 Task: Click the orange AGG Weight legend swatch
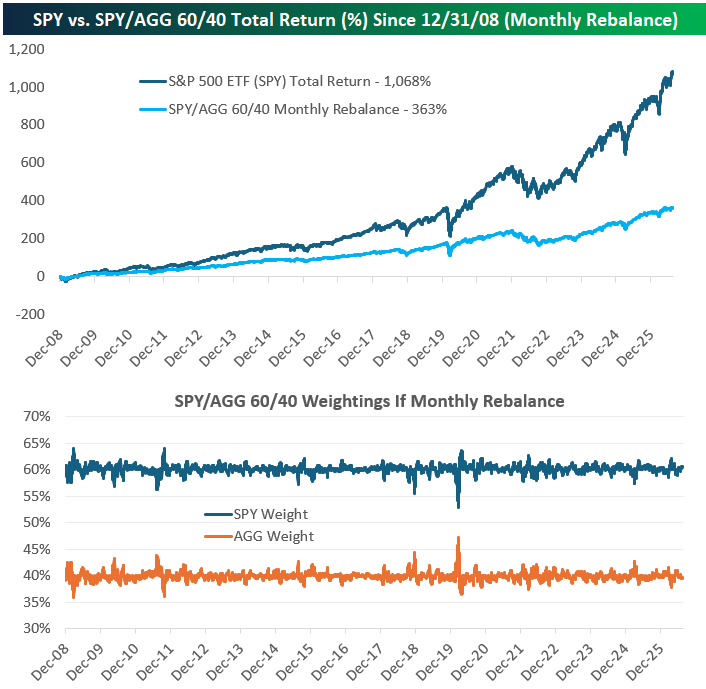pyautogui.click(x=218, y=536)
